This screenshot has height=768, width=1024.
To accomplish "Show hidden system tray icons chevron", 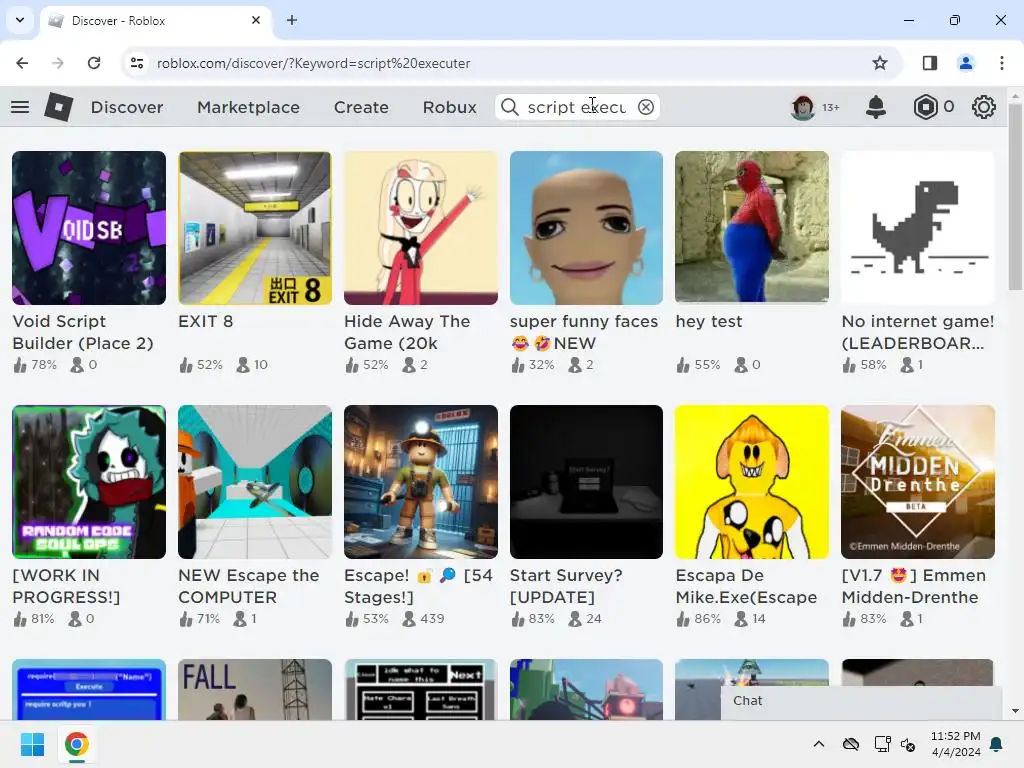I will pos(819,744).
